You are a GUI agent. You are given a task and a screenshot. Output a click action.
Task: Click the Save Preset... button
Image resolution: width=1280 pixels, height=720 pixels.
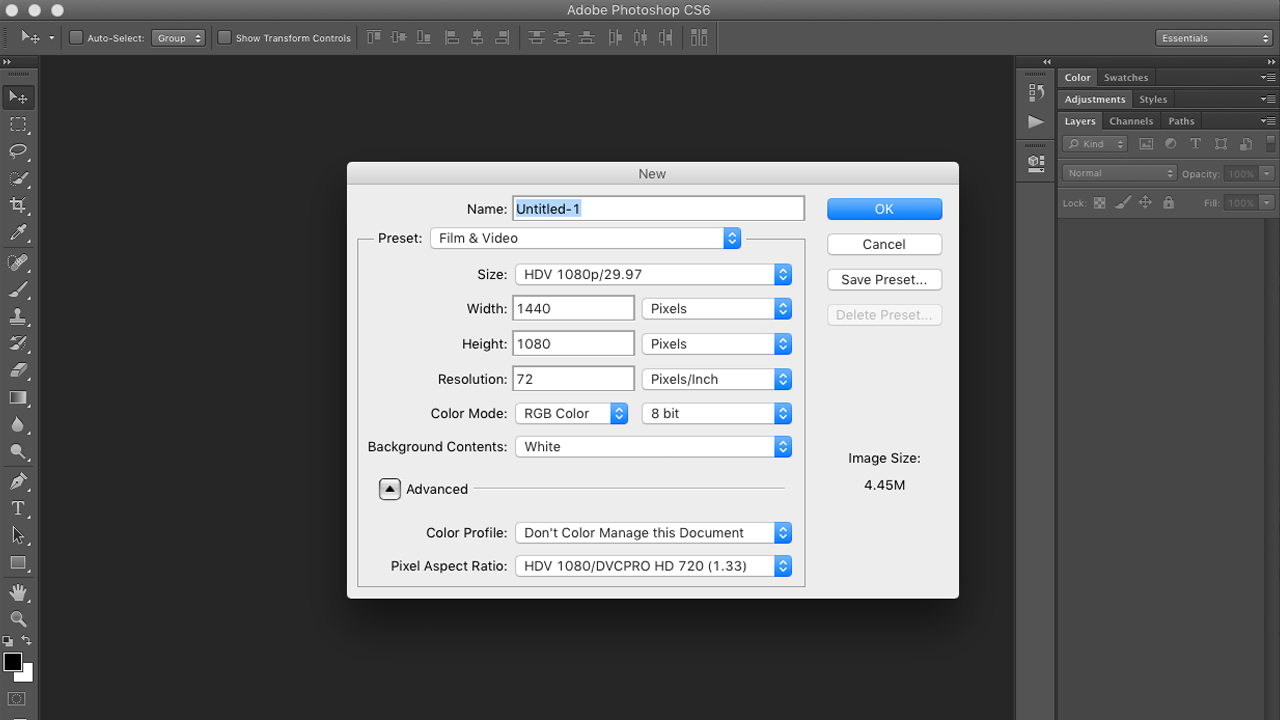pyautogui.click(x=884, y=280)
